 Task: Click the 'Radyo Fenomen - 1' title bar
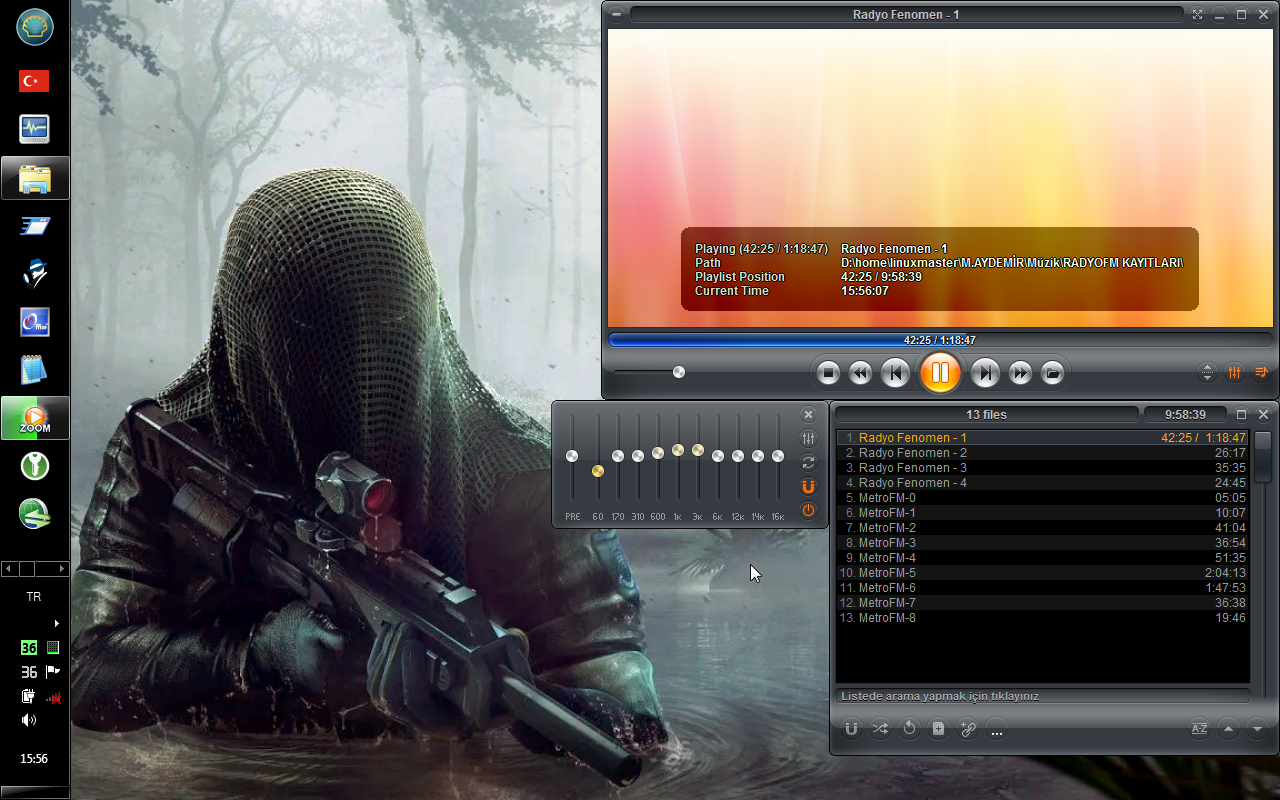(x=906, y=14)
